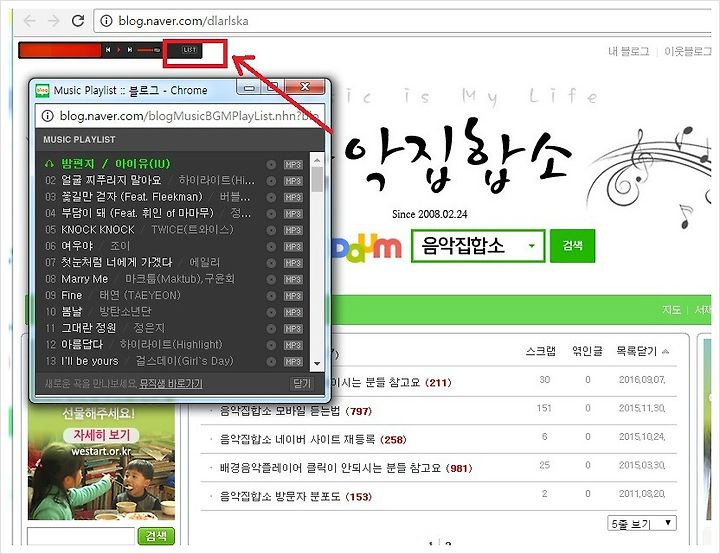Image resolution: width=720 pixels, height=554 pixels.
Task: Play previous track in blog music player
Action: point(108,50)
